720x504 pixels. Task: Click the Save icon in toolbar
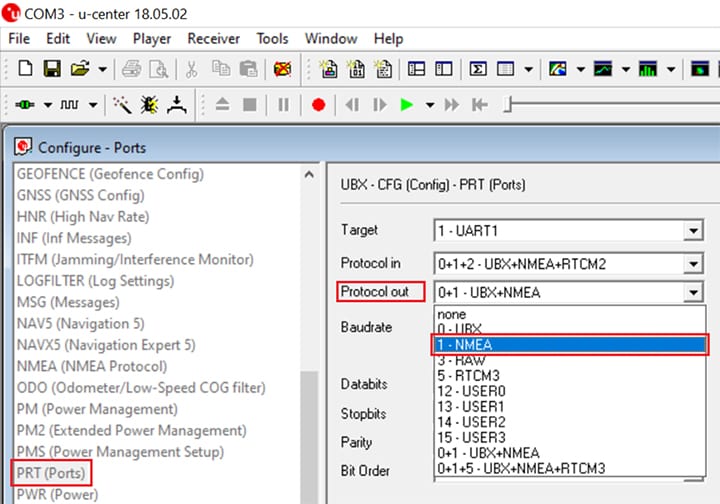coord(52,69)
